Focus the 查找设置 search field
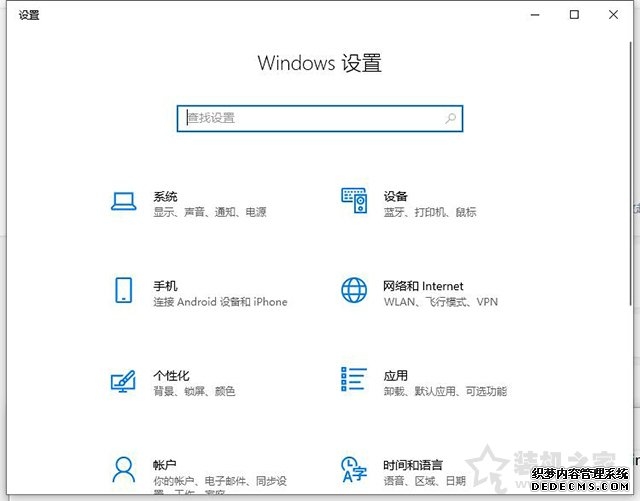This screenshot has width=640, height=501. tap(320, 118)
